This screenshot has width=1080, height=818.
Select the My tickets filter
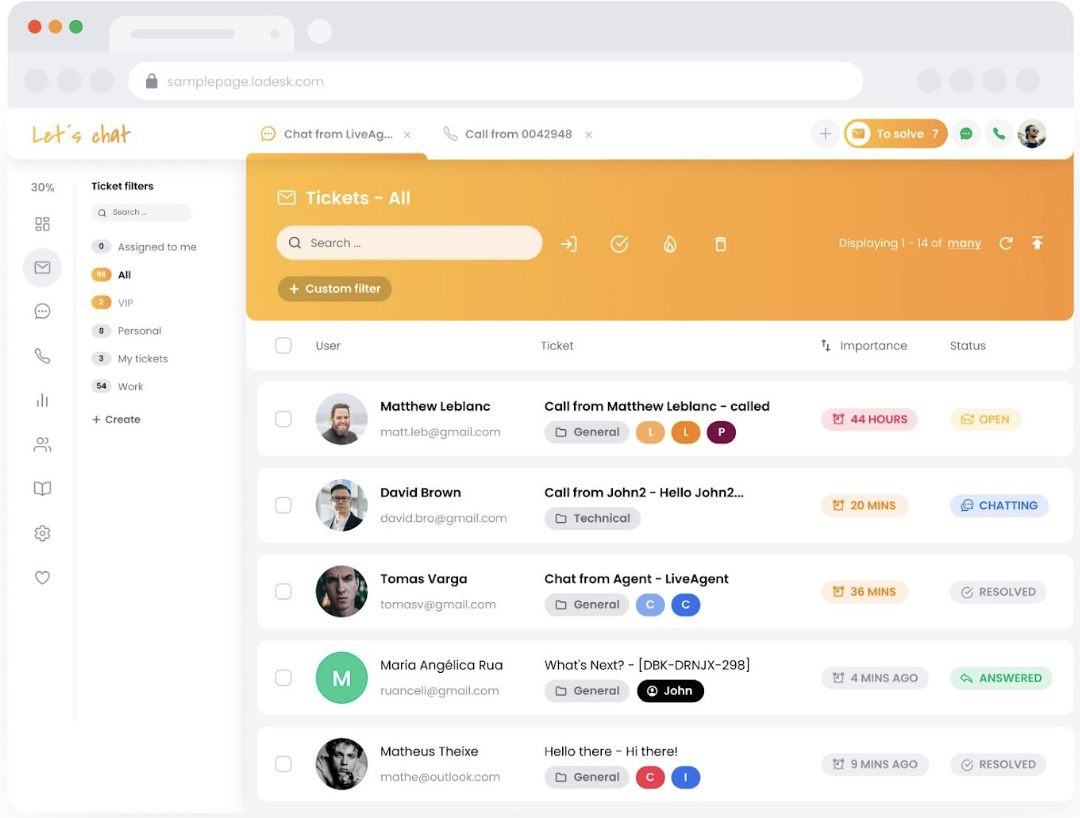(x=129, y=359)
